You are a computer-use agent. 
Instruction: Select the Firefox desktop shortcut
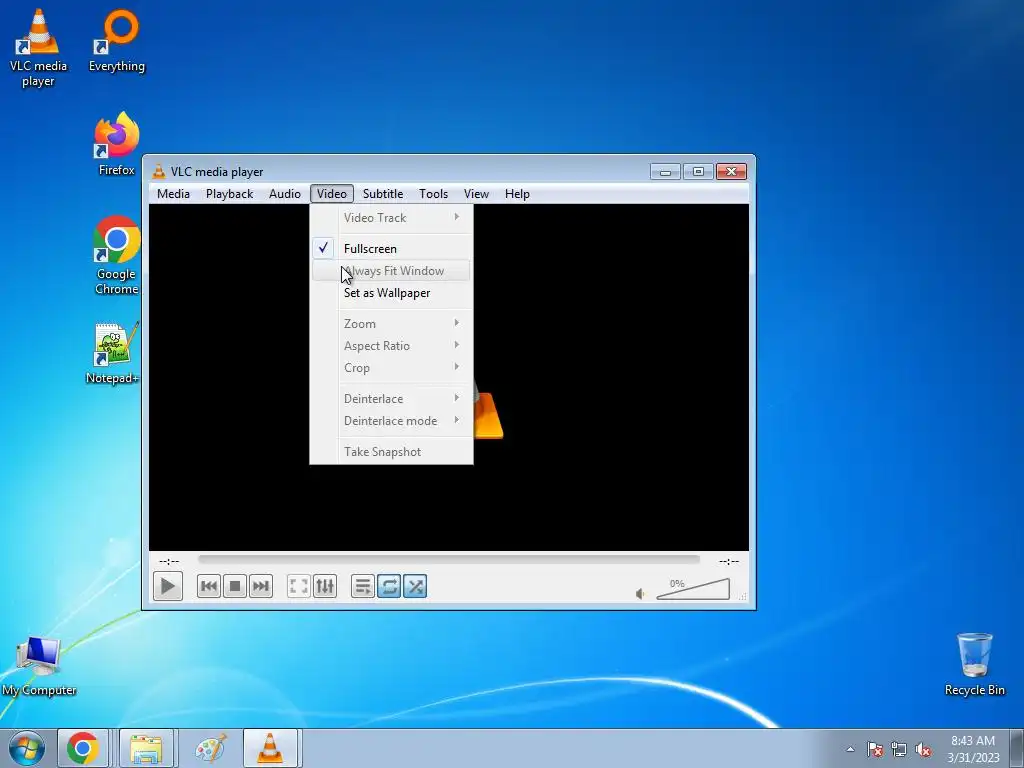(116, 144)
